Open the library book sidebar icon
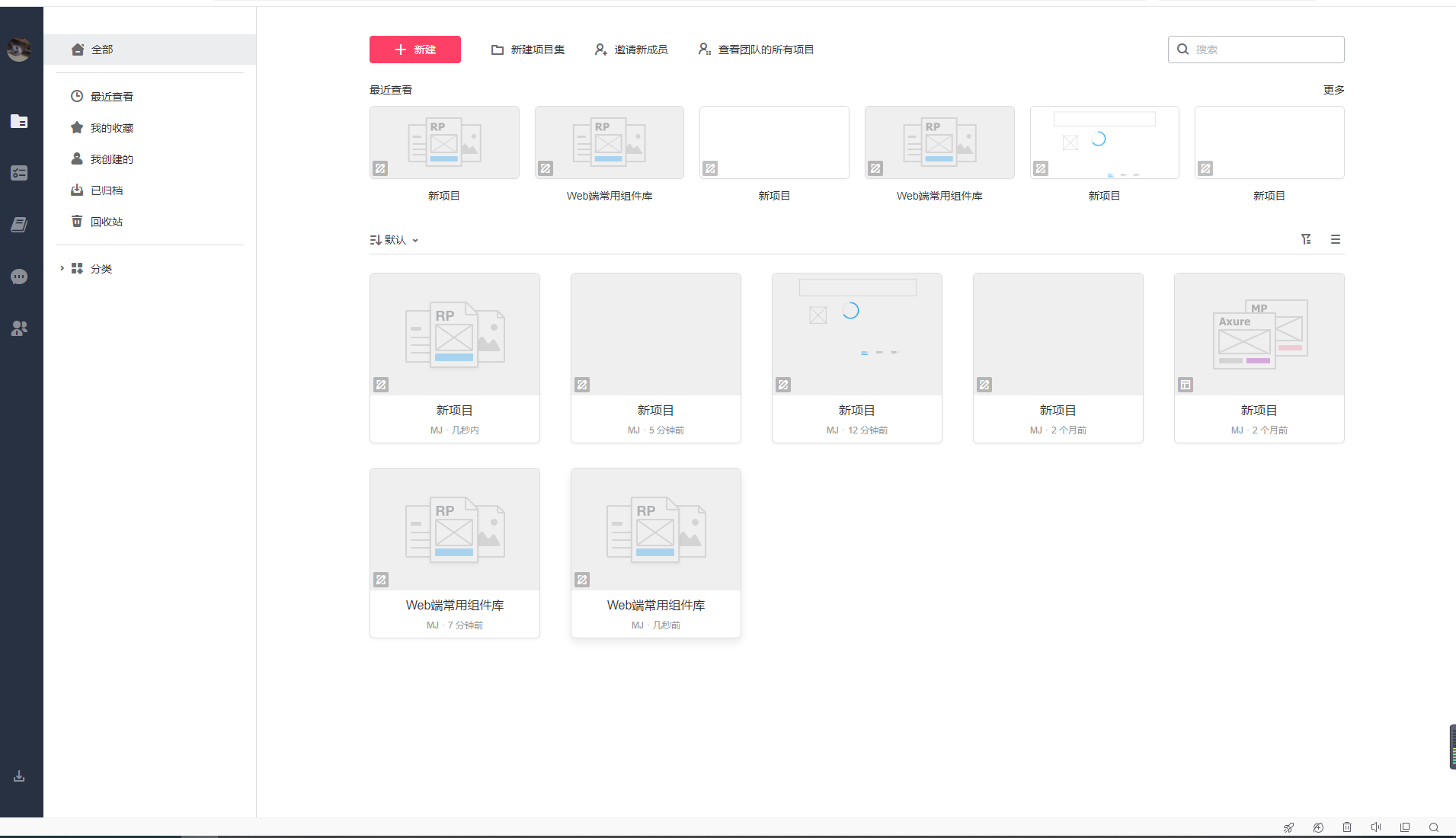The height and width of the screenshot is (838, 1456). [x=19, y=225]
